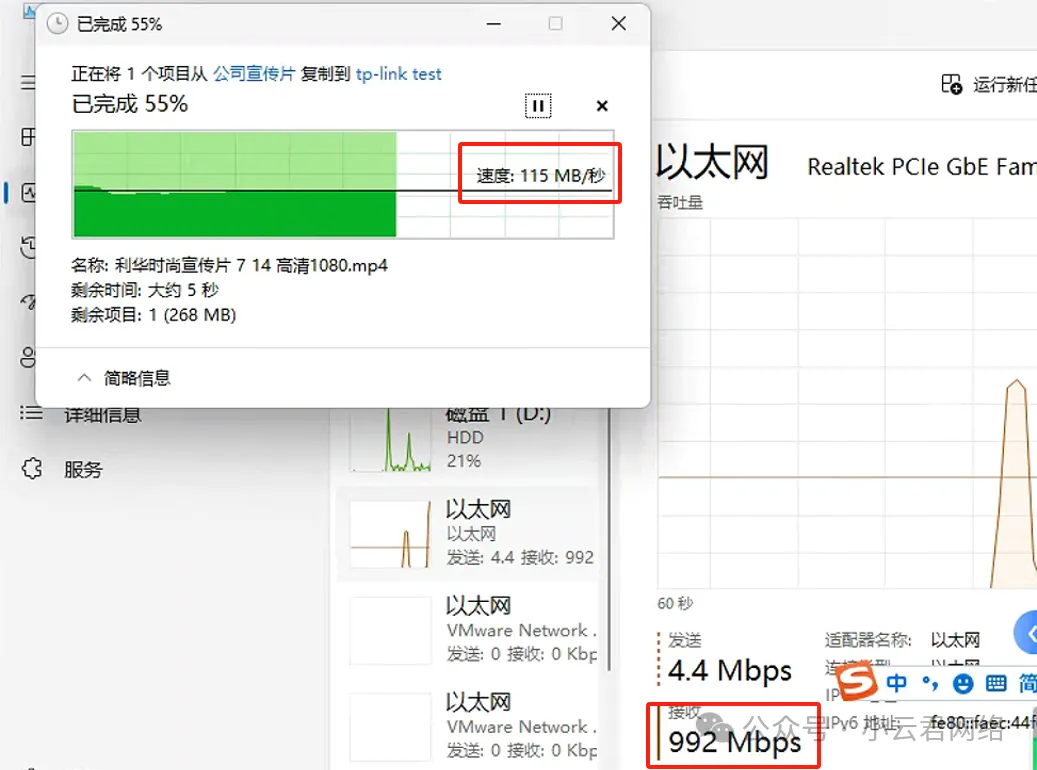Click the Services puzzle-piece icon in sidebar
The image size is (1037, 770).
tap(32, 468)
